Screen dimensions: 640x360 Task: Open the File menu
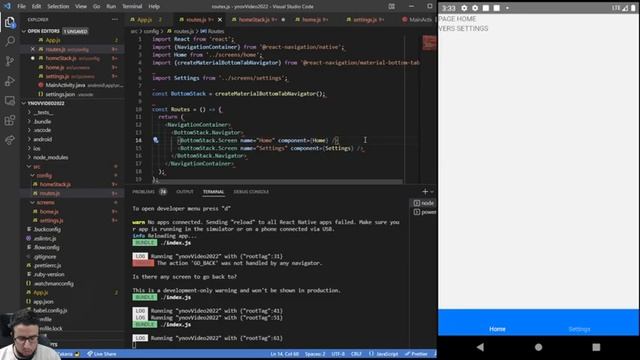(x=21, y=6)
